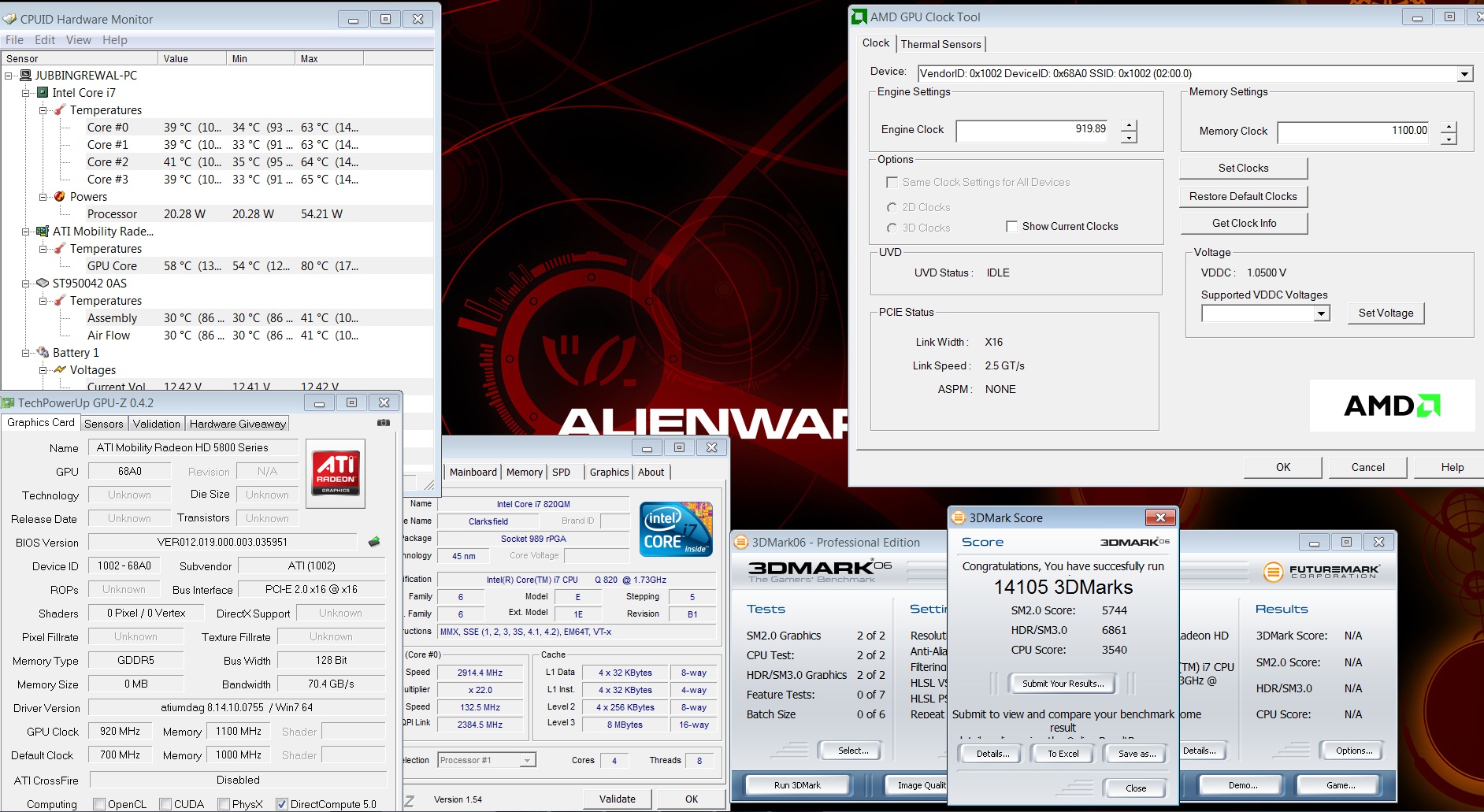This screenshot has height=812, width=1484.
Task: Collapse the ST950042 0AS tree node
Action: (26, 284)
